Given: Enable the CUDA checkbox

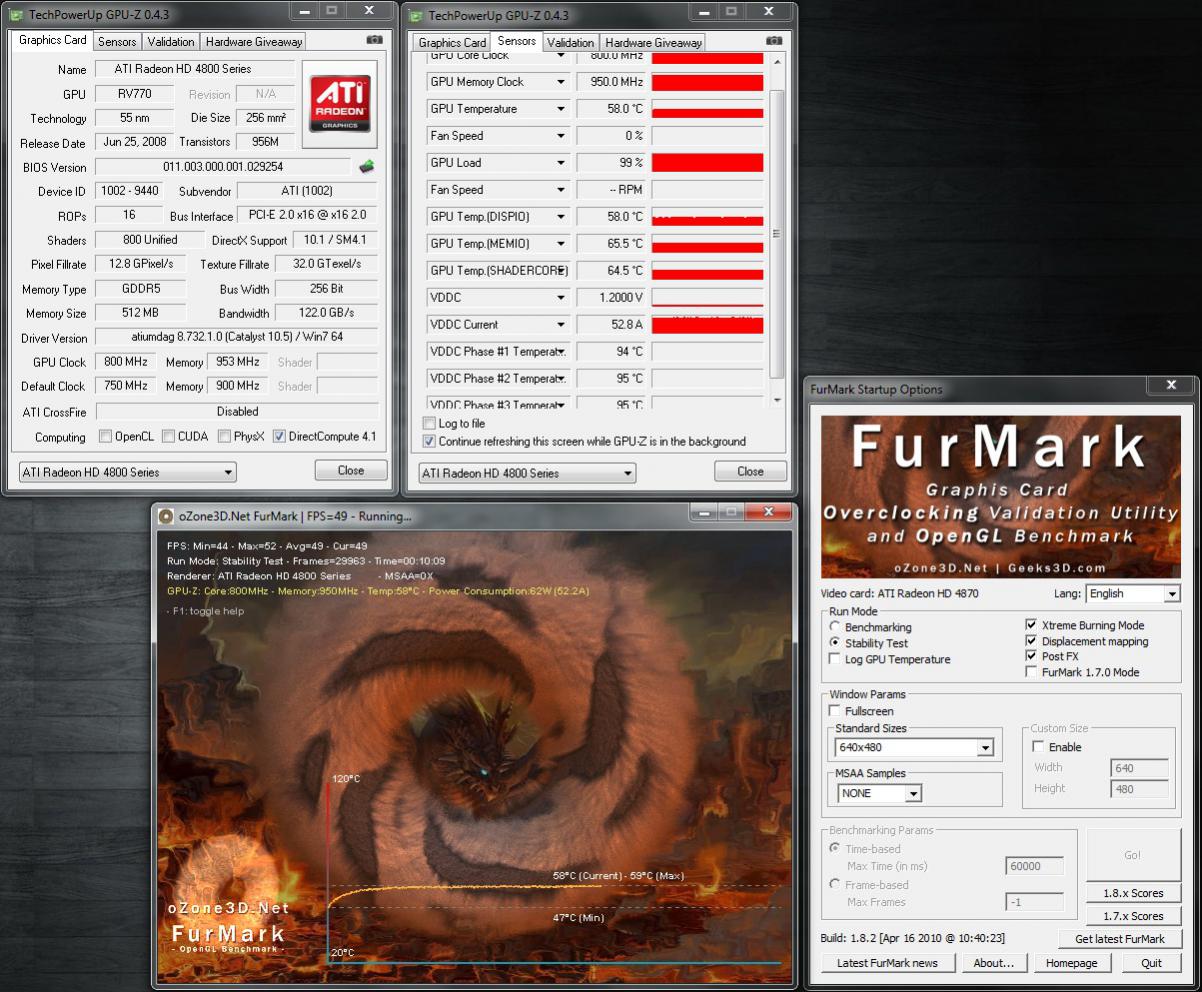Looking at the screenshot, I should [x=169, y=436].
